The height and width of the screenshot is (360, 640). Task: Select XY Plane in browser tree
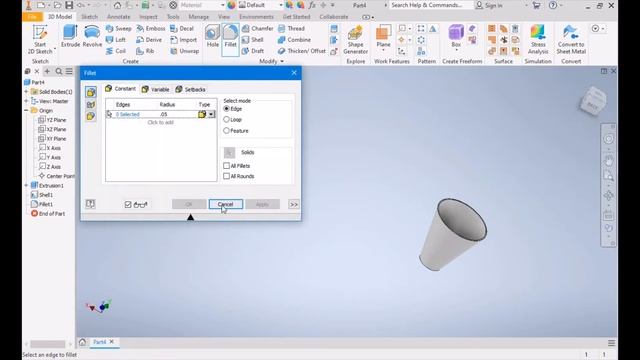(x=52, y=139)
